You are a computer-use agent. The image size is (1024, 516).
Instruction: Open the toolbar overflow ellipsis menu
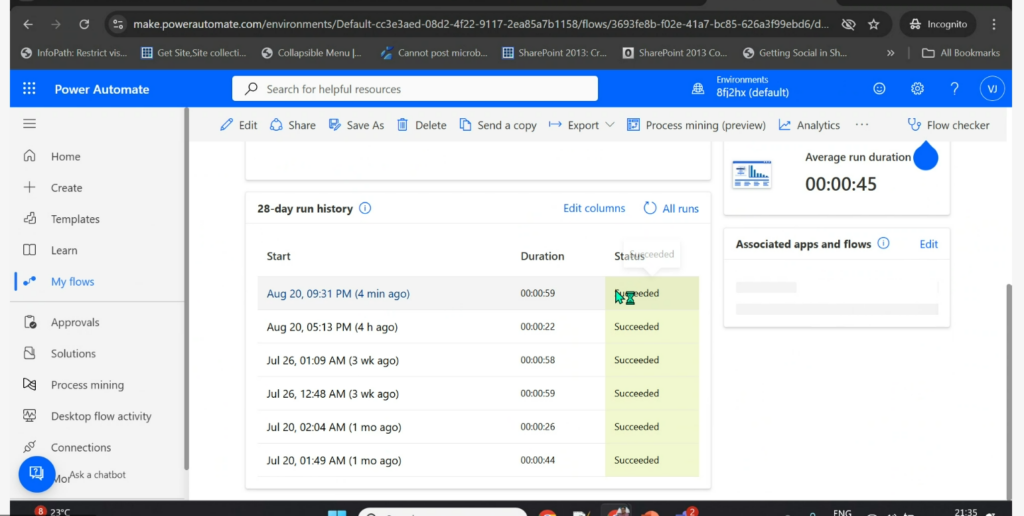(862, 125)
